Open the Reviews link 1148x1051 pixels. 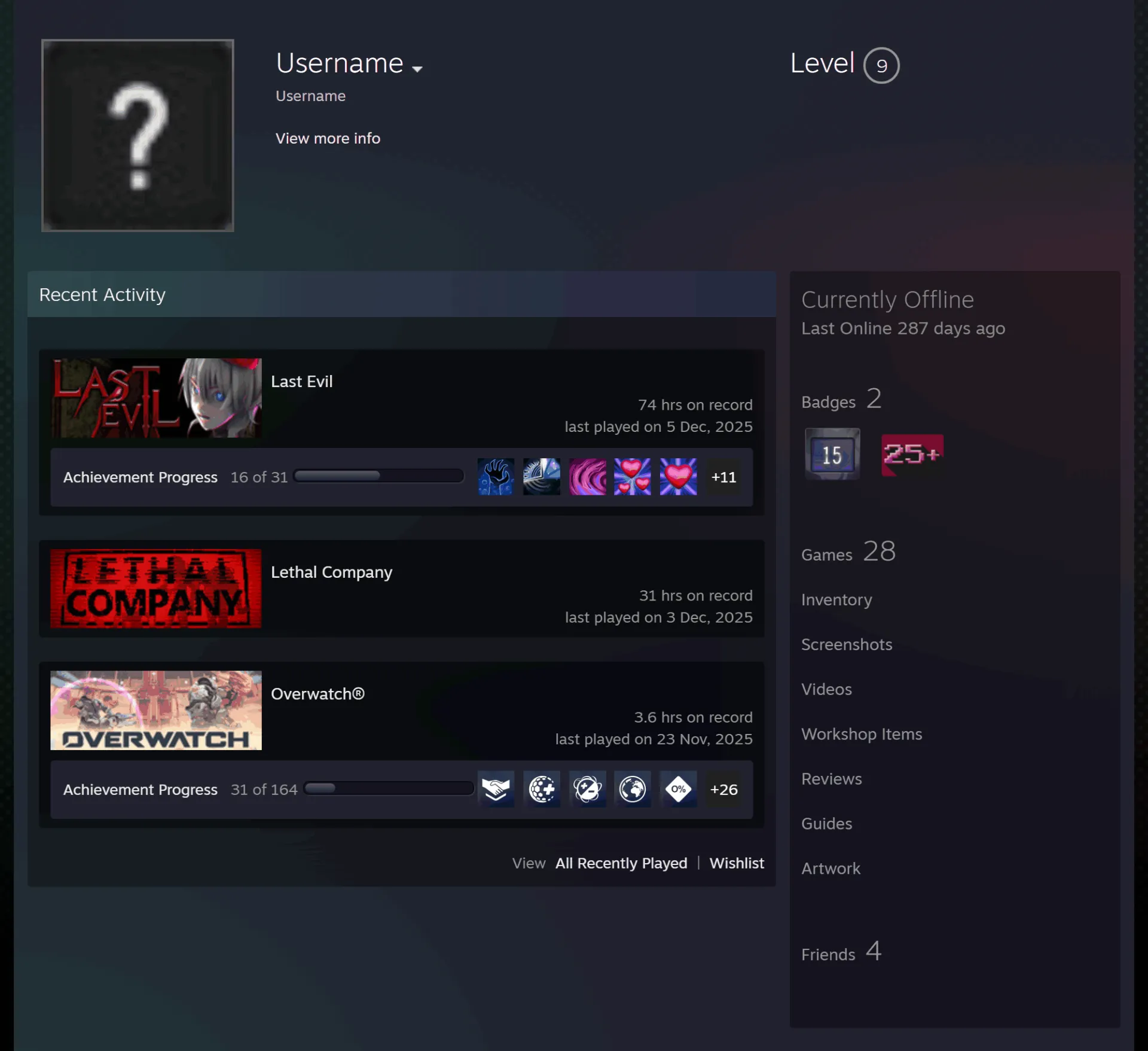[x=832, y=779]
